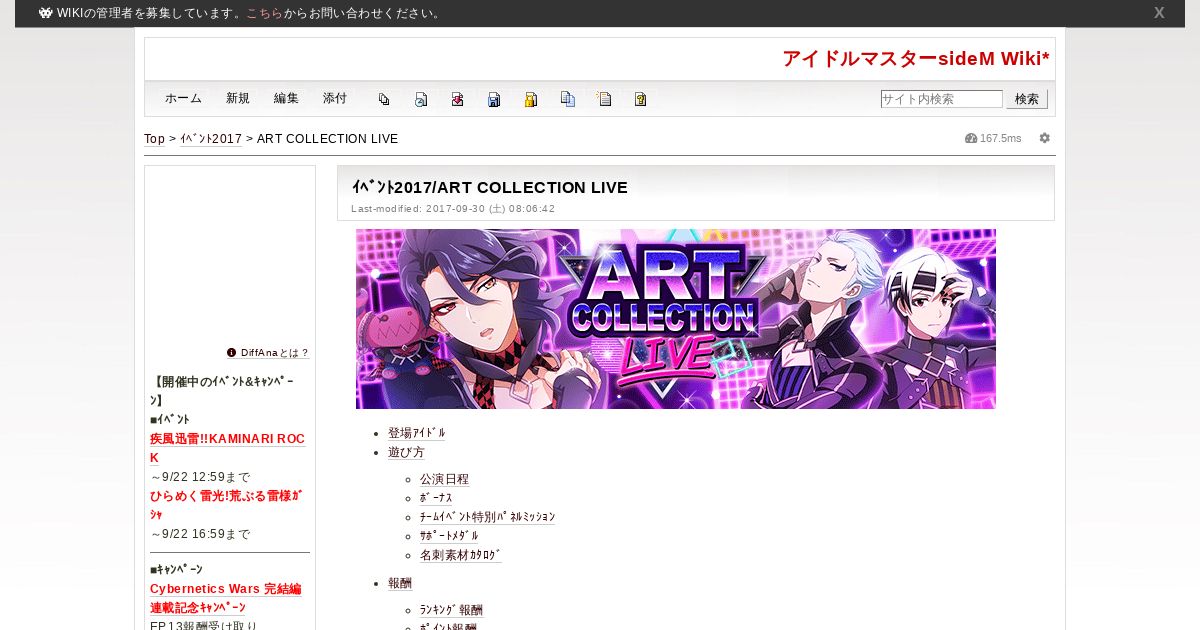The width and height of the screenshot is (1200, 630).
Task: Jump to 名刺素材ｶﾀﾛｸﾞ subsection
Action: pos(461,555)
